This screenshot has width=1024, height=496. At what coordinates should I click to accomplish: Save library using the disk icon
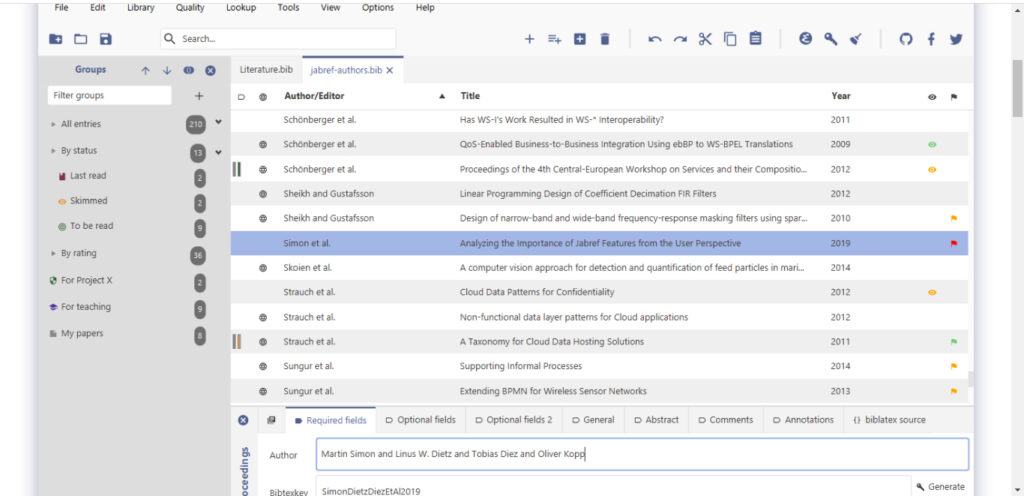[x=105, y=39]
